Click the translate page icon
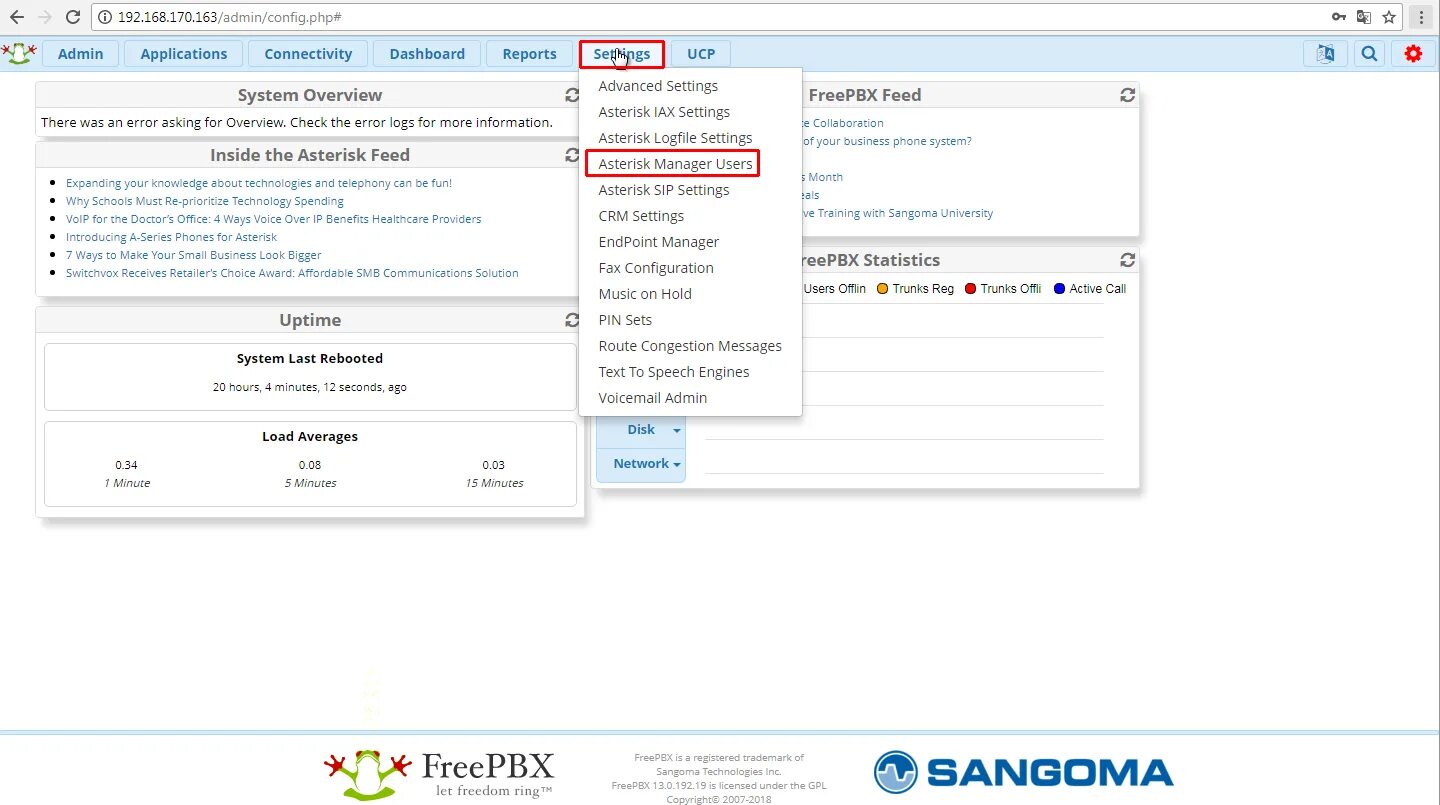Image resolution: width=1440 pixels, height=805 pixels. click(1364, 17)
